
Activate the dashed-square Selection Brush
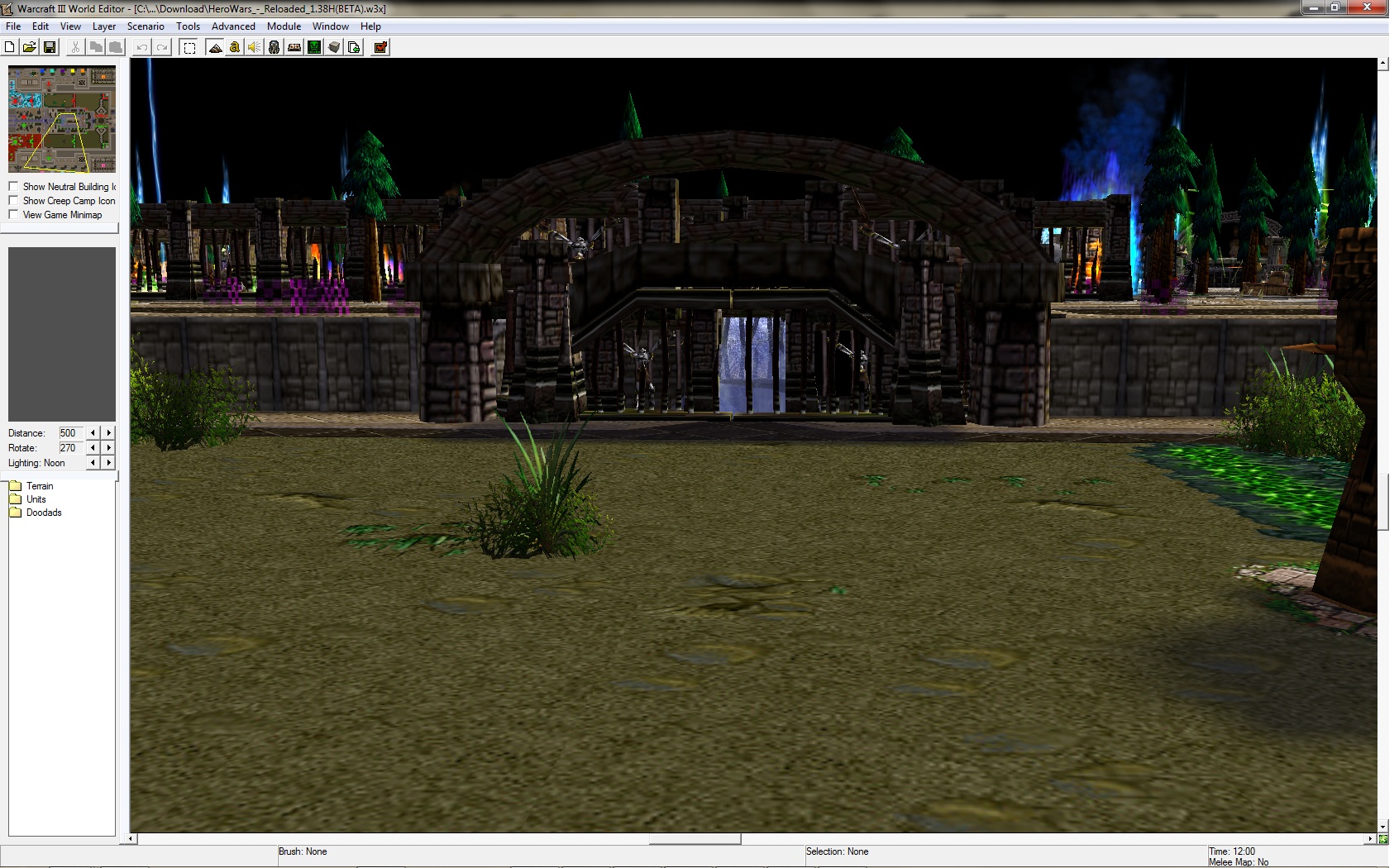point(189,47)
